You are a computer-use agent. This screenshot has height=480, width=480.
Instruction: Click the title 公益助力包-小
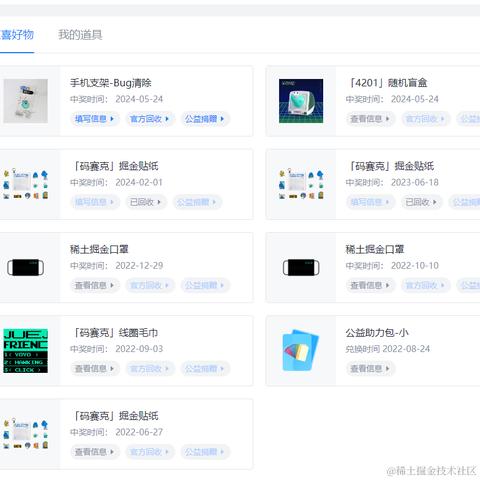pos(377,333)
